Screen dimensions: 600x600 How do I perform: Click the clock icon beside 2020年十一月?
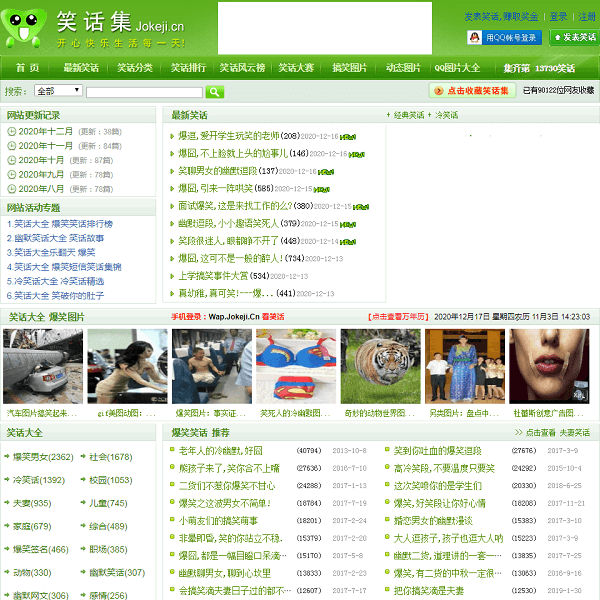(11, 146)
